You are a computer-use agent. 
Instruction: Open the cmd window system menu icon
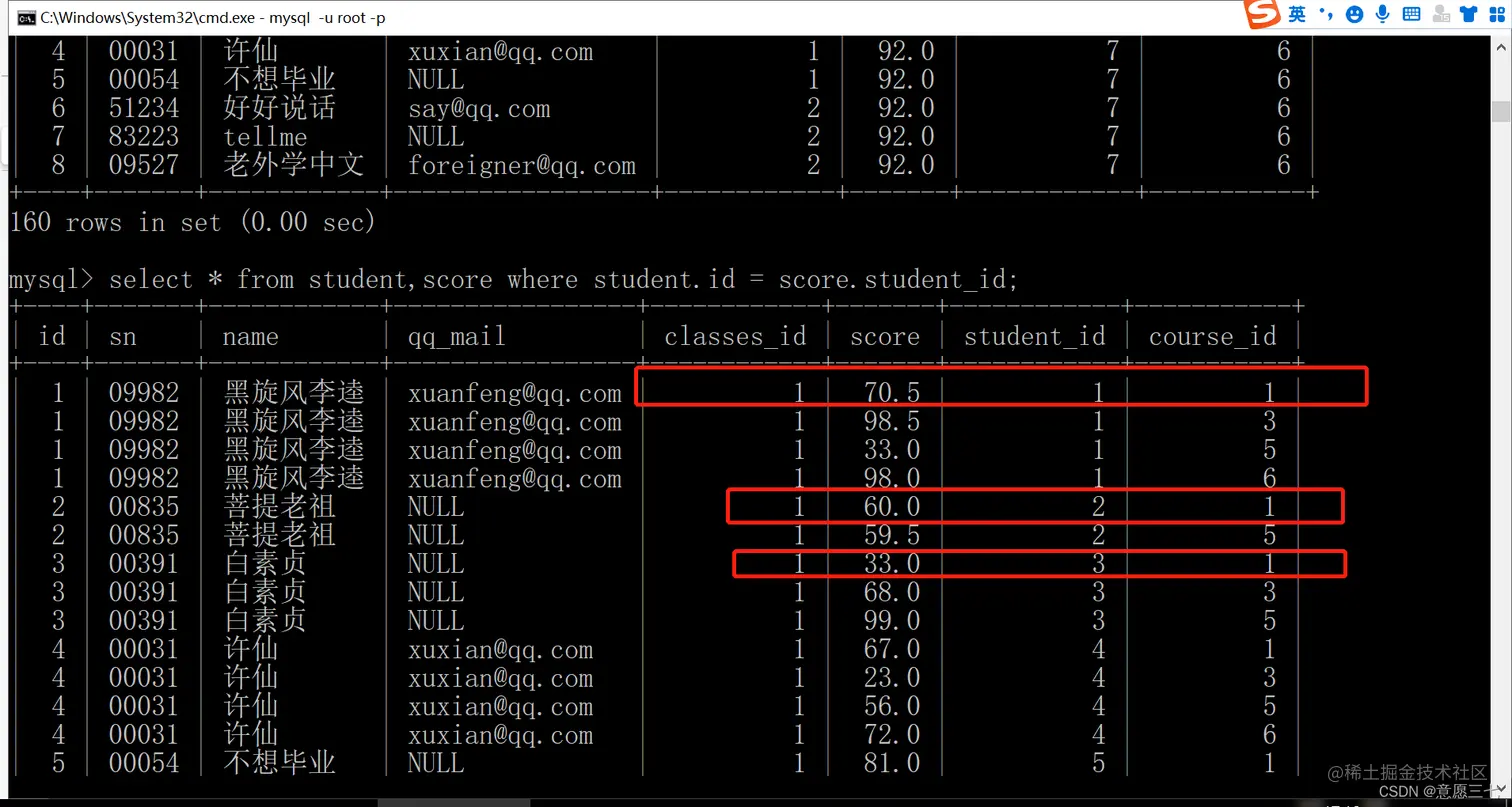(27, 18)
